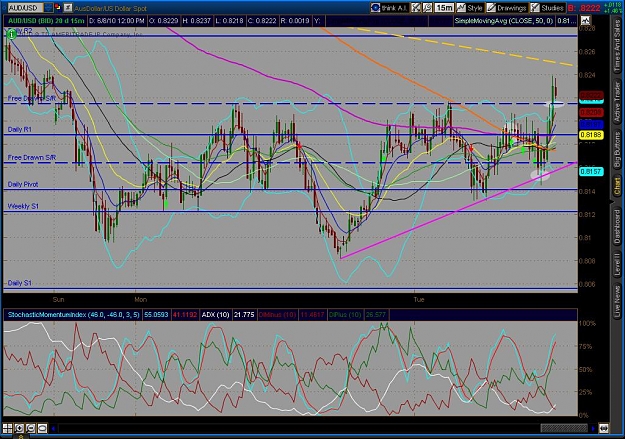Click the StochasticMomentumIndex study label
This screenshot has height=439, width=625.
tap(73, 315)
